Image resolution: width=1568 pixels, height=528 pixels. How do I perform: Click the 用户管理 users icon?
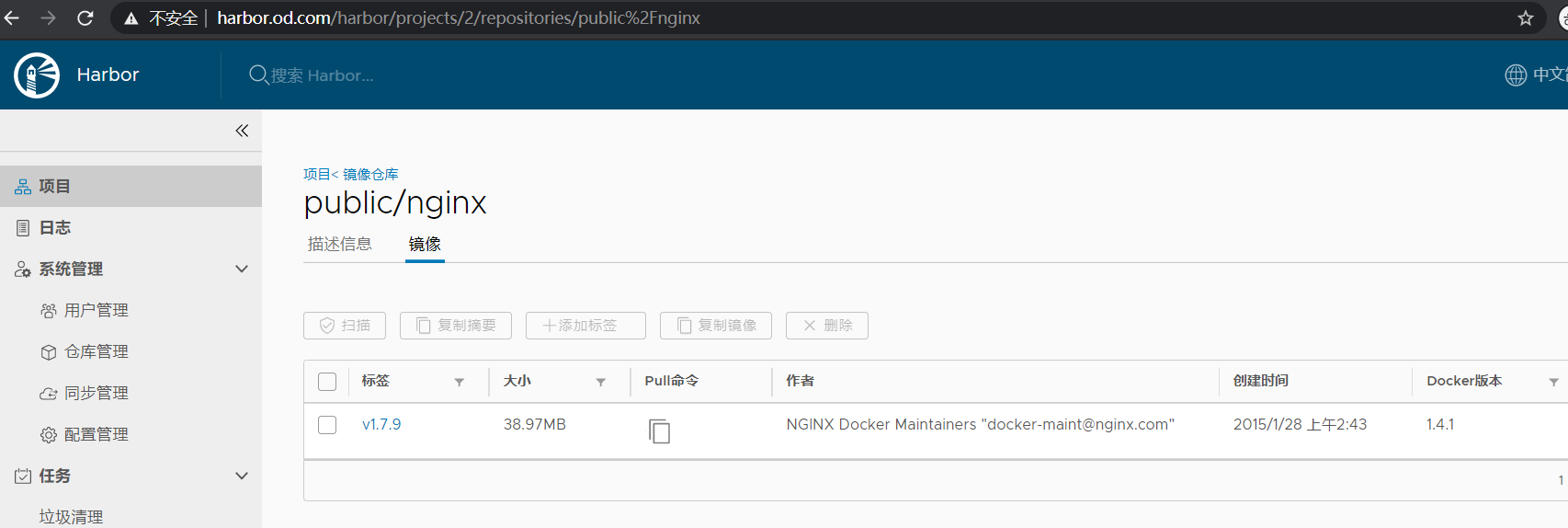tap(49, 311)
